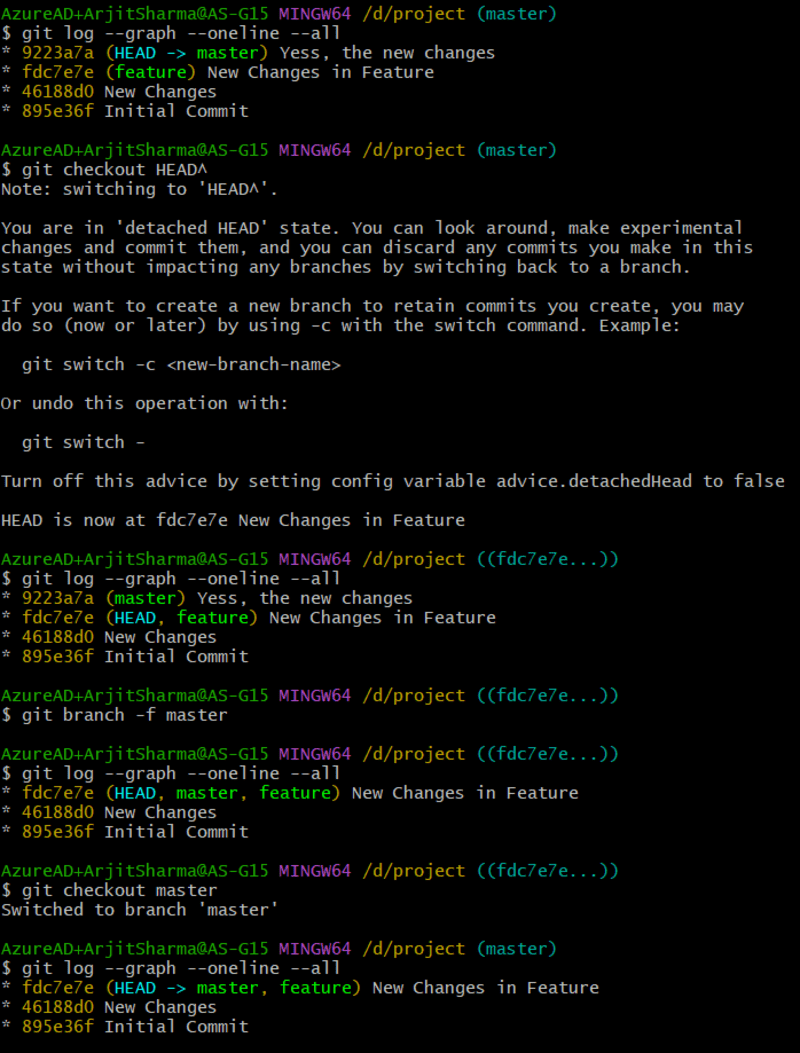Click the line 'If you want to create a new branch'
Viewport: 800px width, 1053px height.
pyautogui.click(x=372, y=306)
